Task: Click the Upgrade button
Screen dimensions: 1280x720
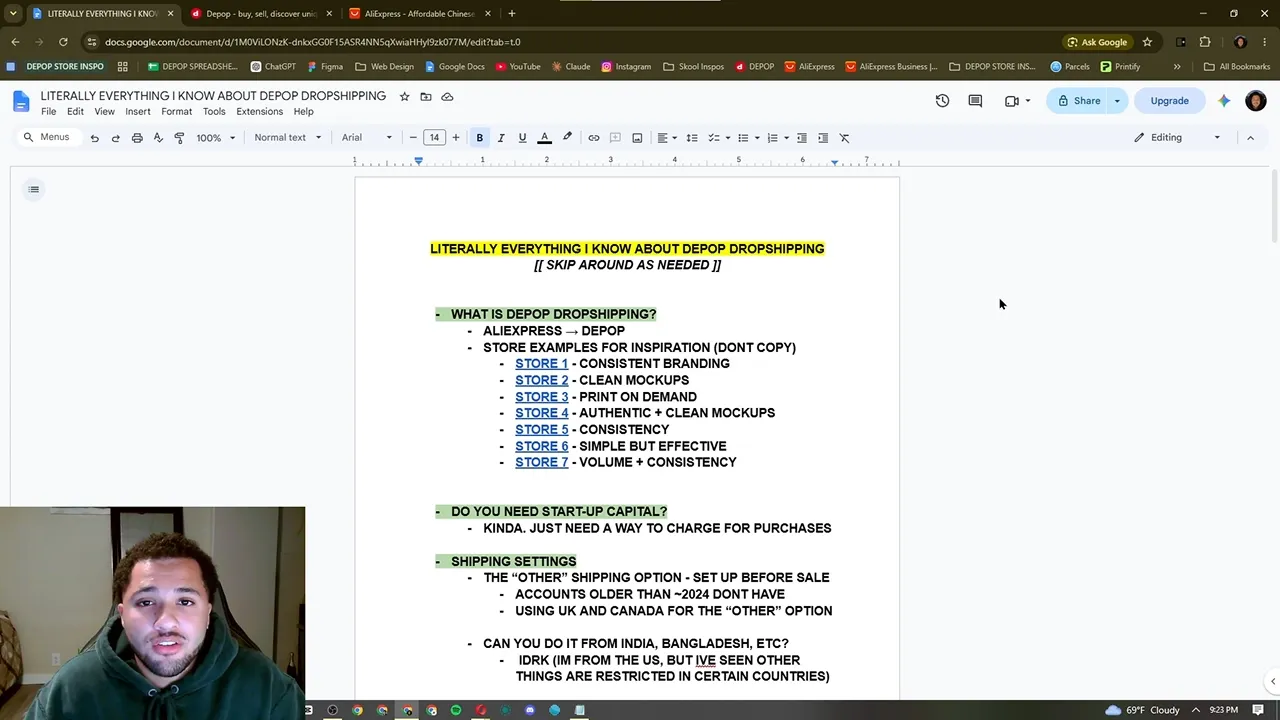Action: coord(1169,101)
